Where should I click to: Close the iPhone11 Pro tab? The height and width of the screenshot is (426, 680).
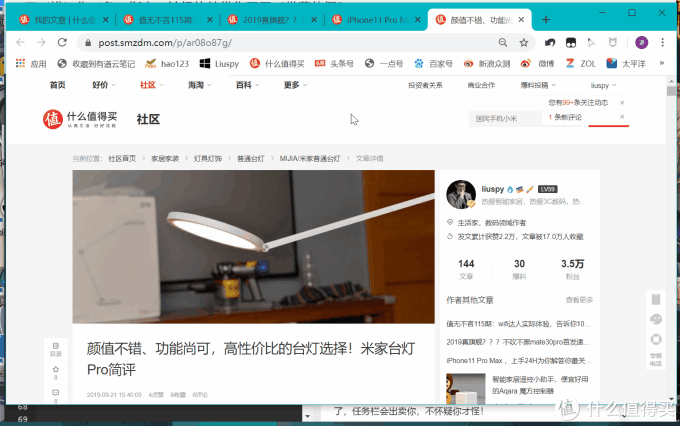click(417, 20)
